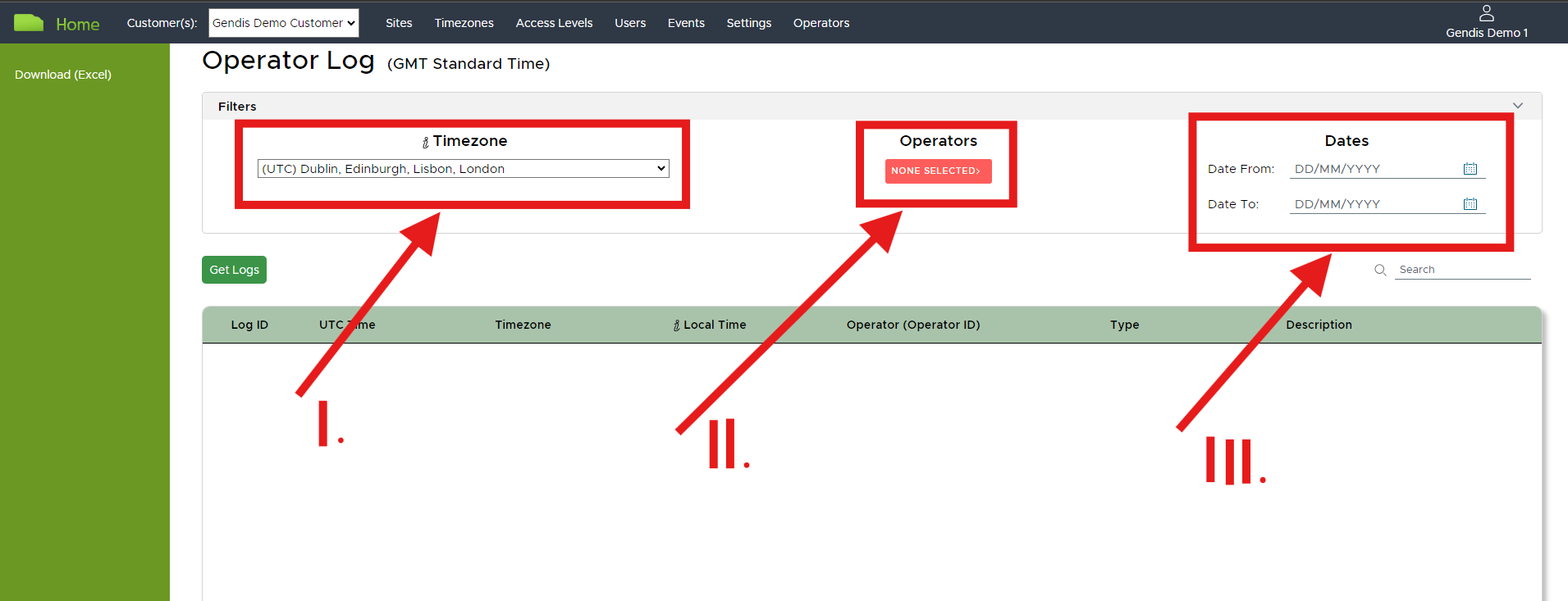Collapse the Filters panel using the chevron

coord(1517,106)
